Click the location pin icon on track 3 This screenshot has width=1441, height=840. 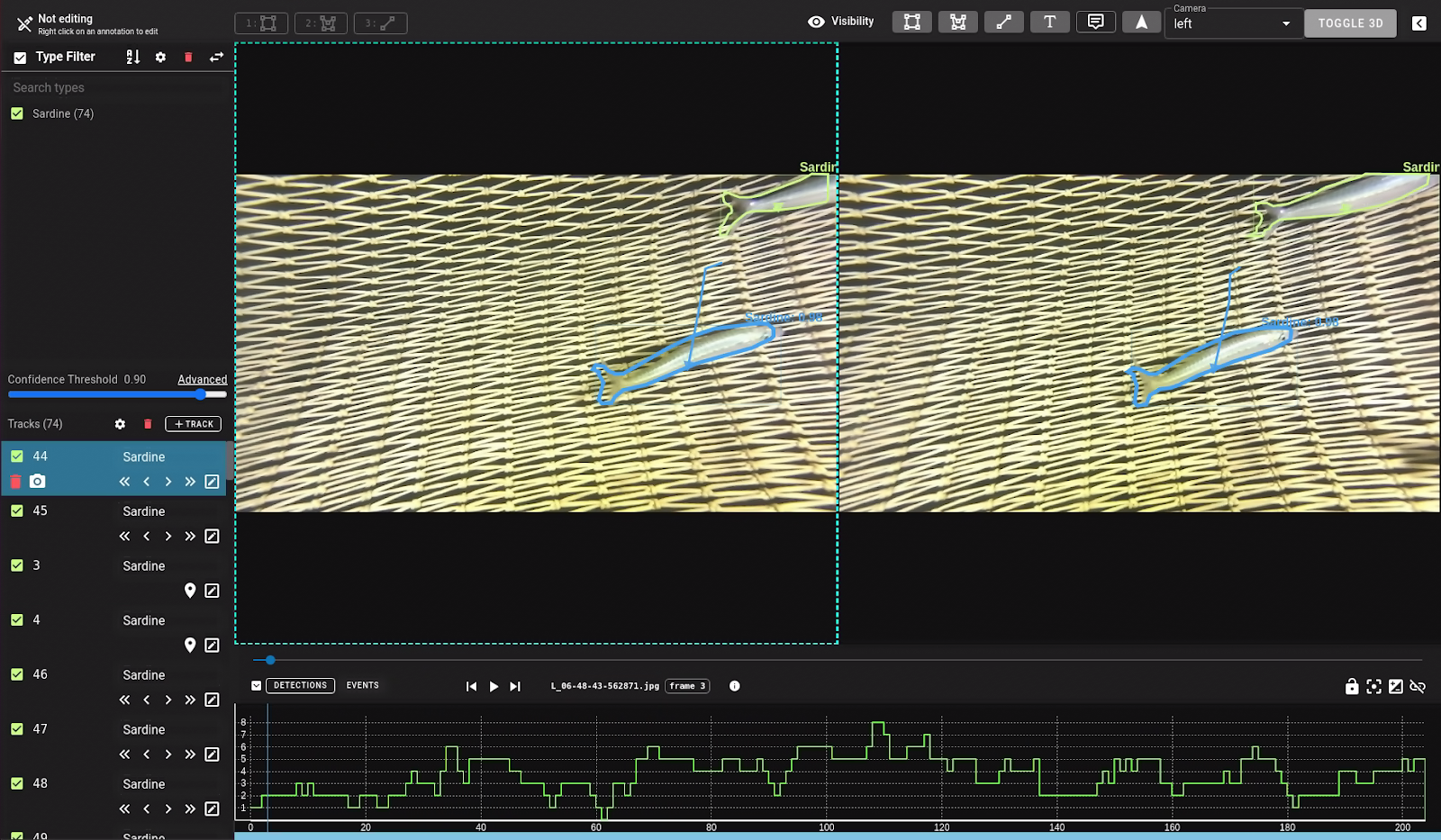coord(190,591)
